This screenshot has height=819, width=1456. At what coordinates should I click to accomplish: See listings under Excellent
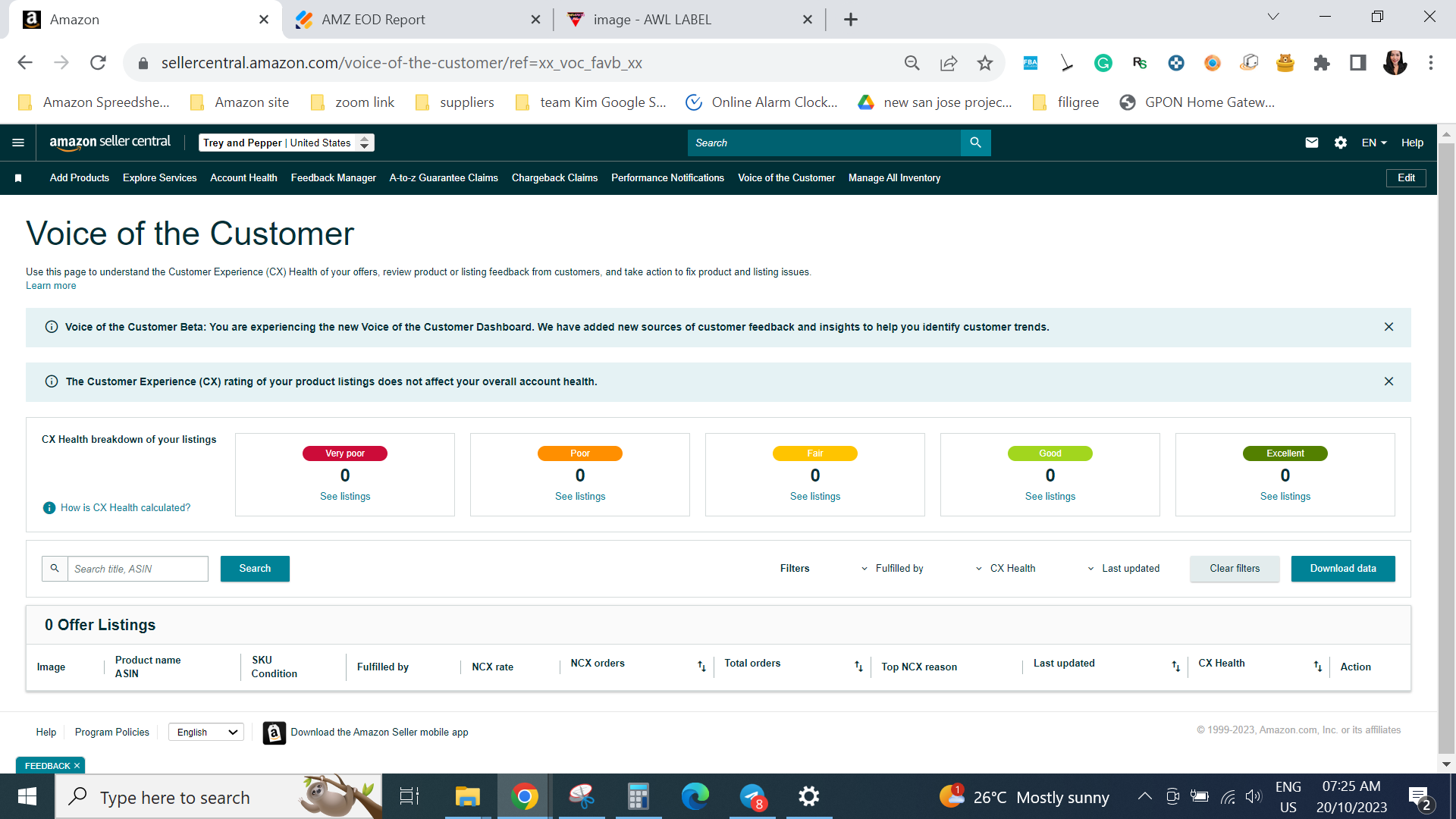click(x=1285, y=497)
